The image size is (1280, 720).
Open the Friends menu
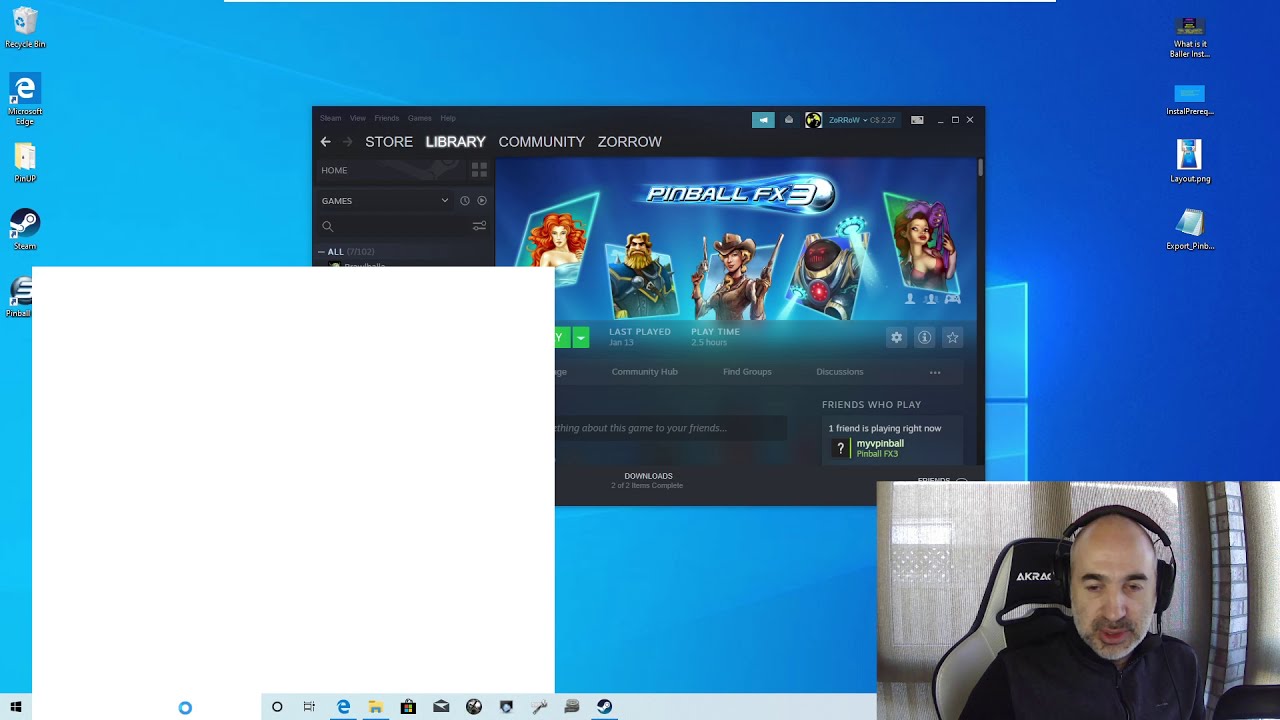click(x=386, y=118)
